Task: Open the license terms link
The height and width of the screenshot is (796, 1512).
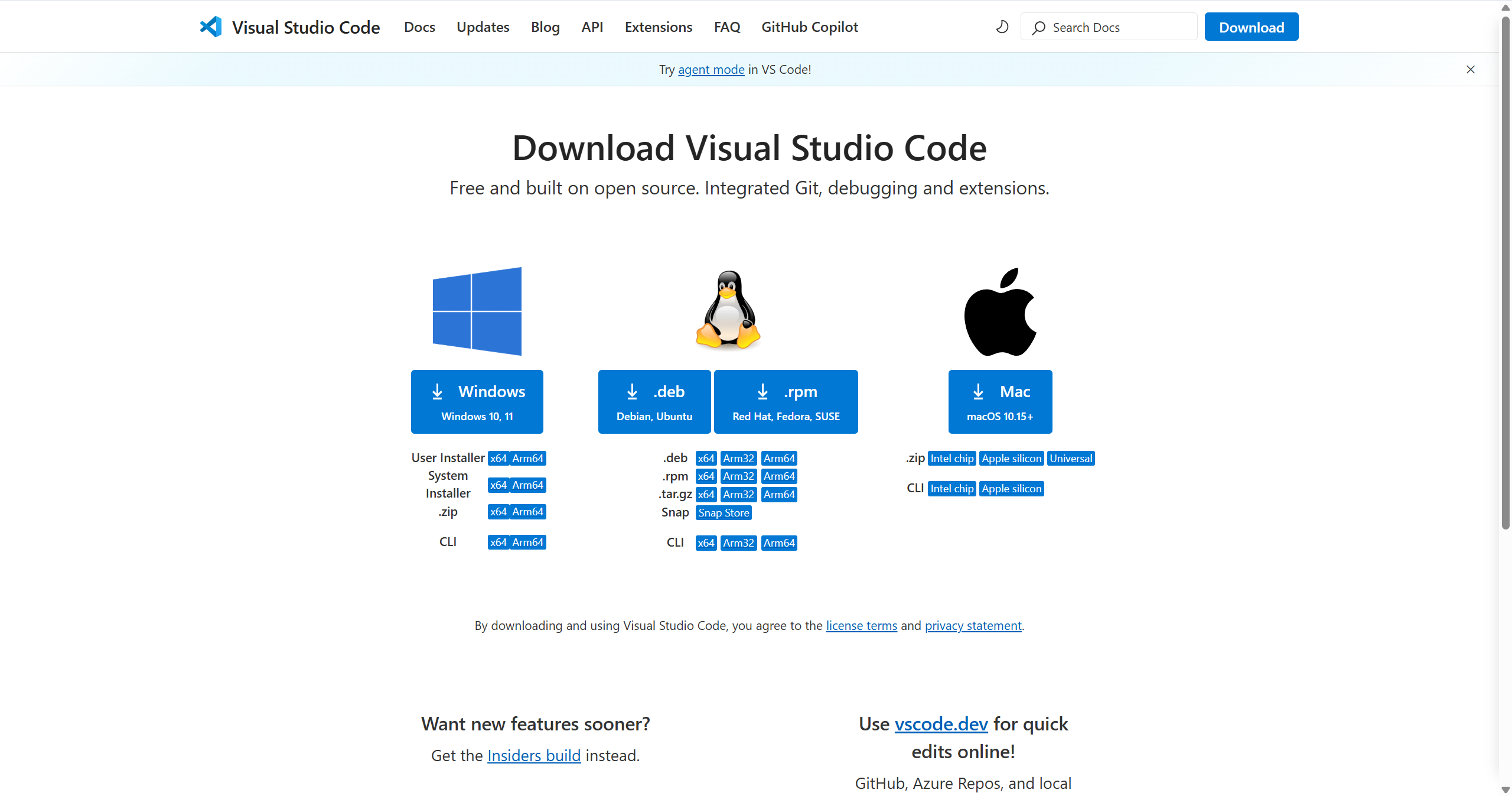Action: 862,626
